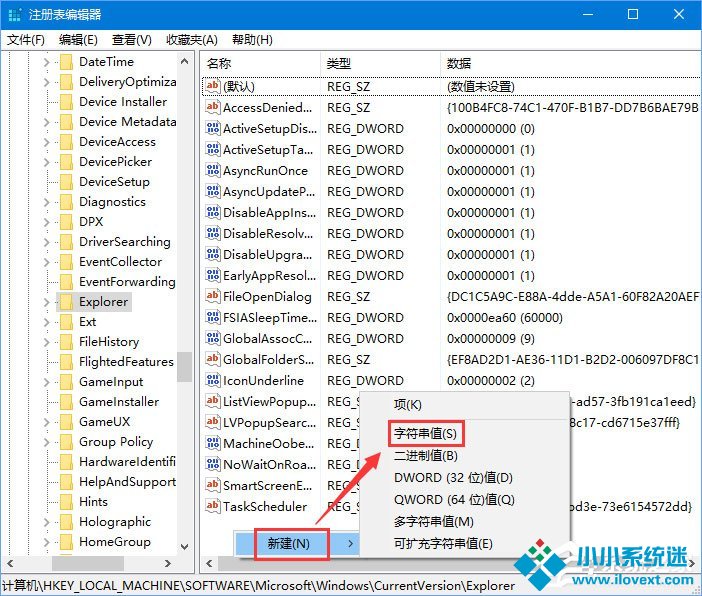This screenshot has width=702, height=596.
Task: Click tree pane vertical scroll up arrow
Action: [184, 61]
